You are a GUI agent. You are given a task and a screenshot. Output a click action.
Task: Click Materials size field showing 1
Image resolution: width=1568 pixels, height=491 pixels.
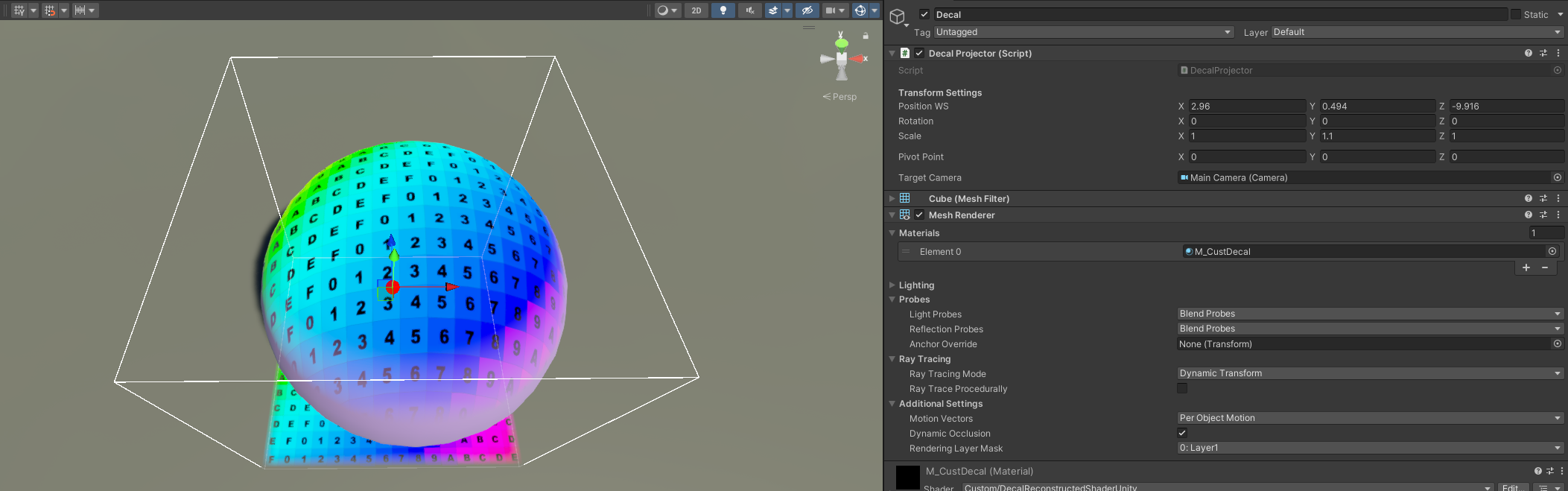tap(1546, 232)
